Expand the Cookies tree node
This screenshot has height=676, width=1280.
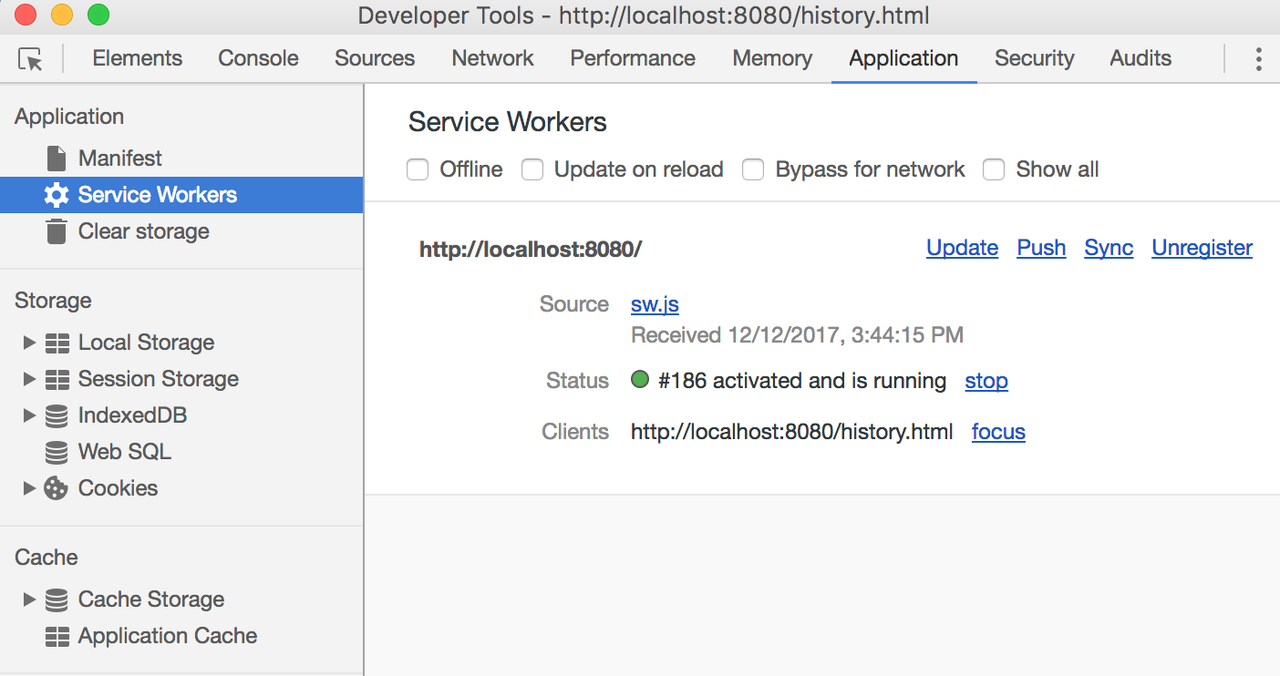pyautogui.click(x=29, y=488)
